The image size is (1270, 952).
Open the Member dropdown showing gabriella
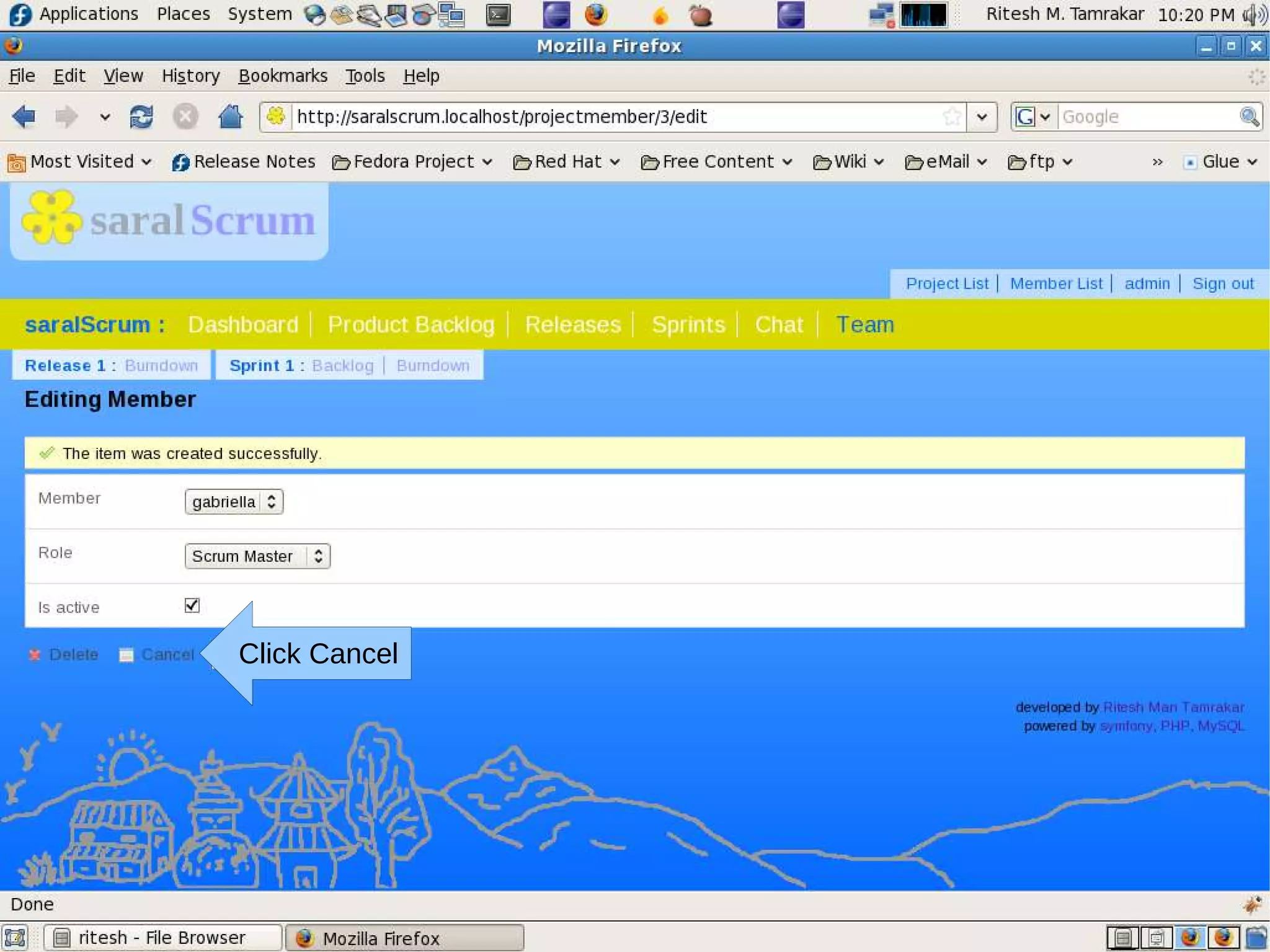[234, 502]
